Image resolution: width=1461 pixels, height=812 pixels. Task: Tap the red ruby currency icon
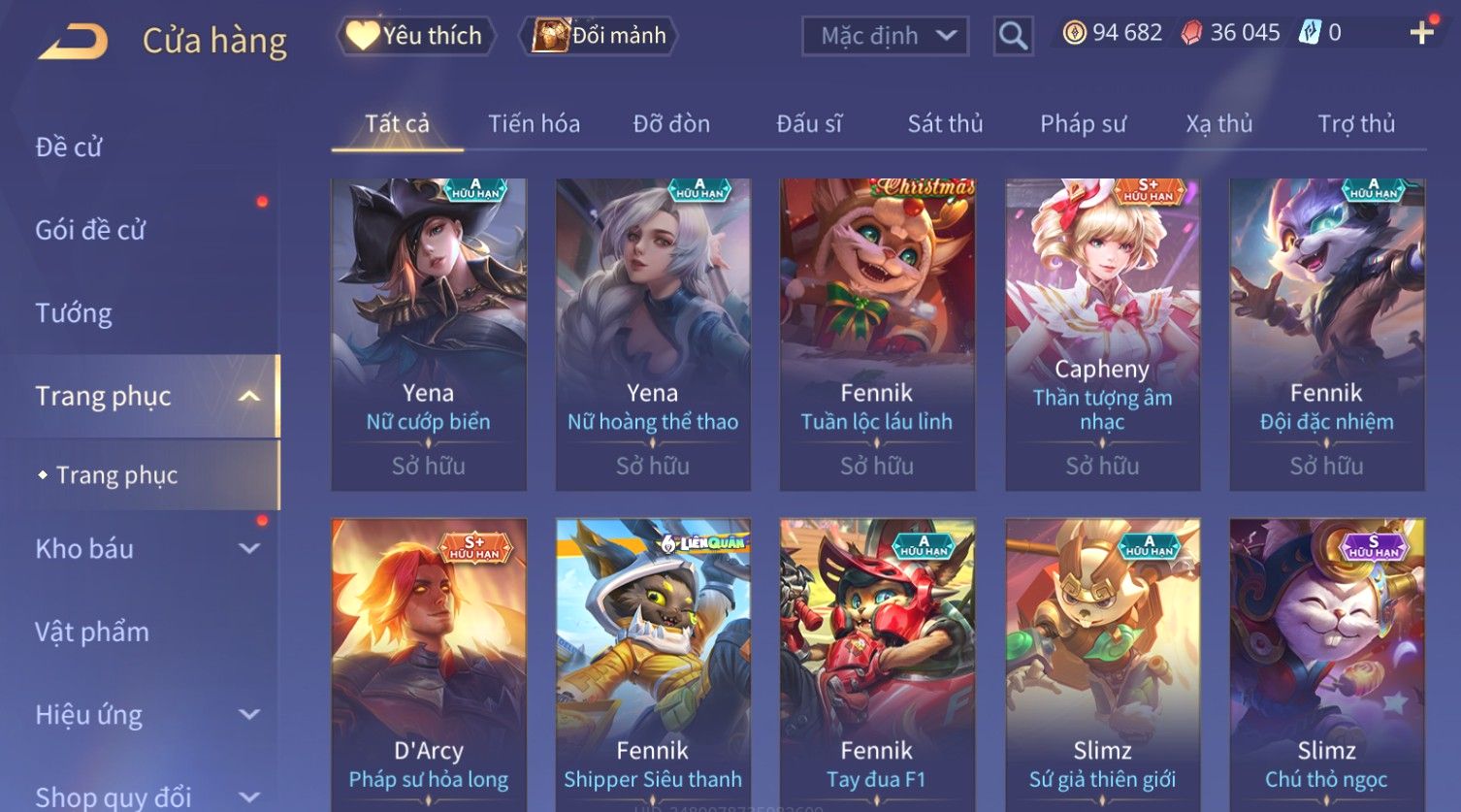[x=1191, y=33]
